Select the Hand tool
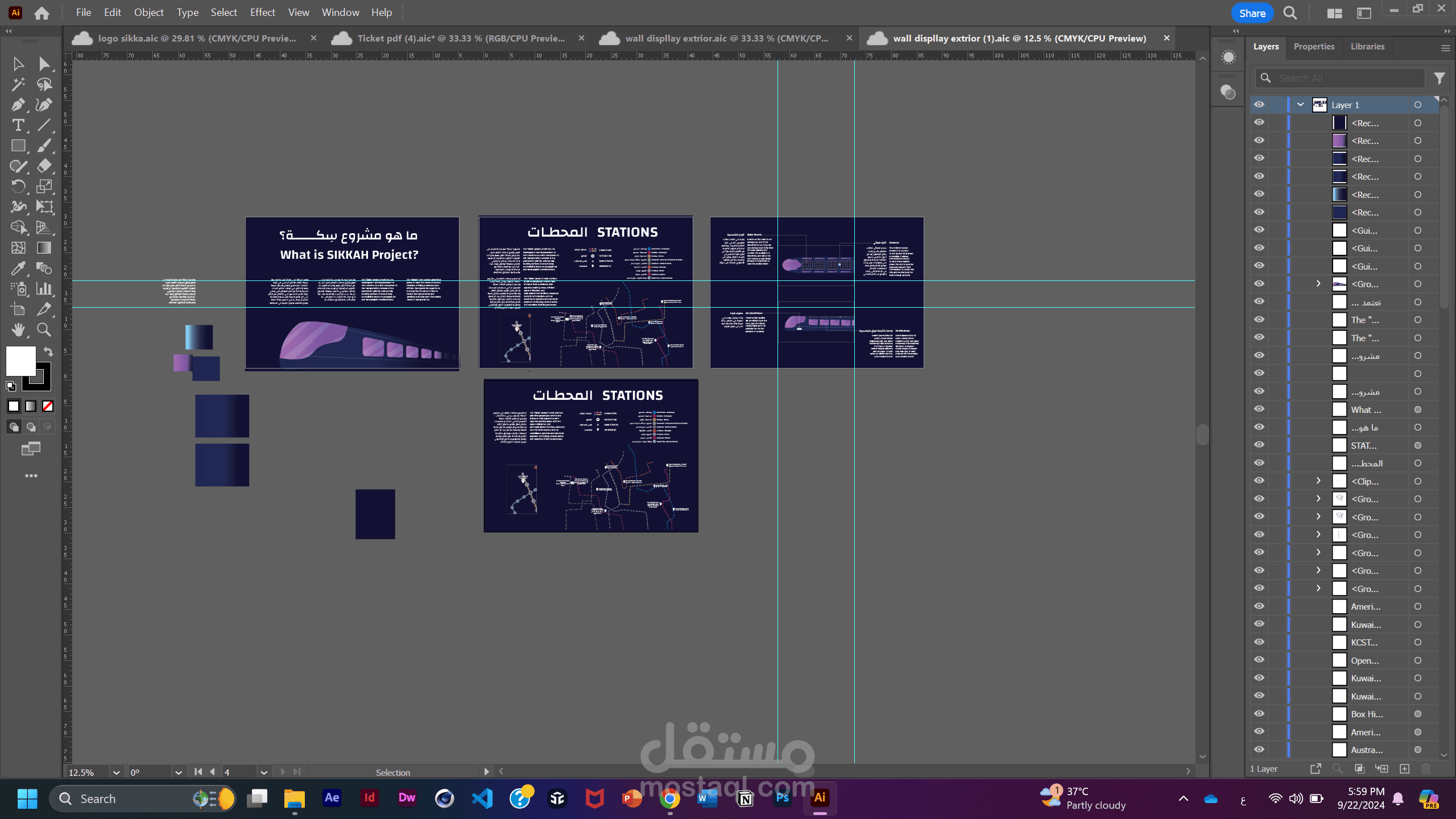 coord(18,329)
